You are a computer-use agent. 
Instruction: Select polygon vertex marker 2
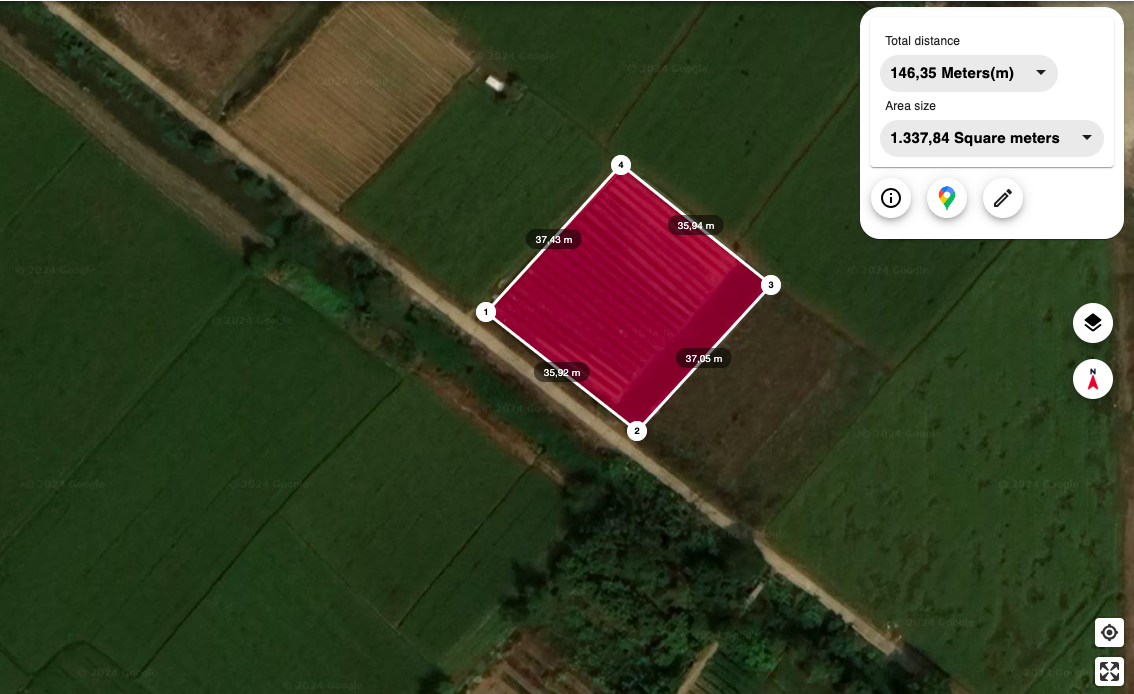[x=636, y=431]
